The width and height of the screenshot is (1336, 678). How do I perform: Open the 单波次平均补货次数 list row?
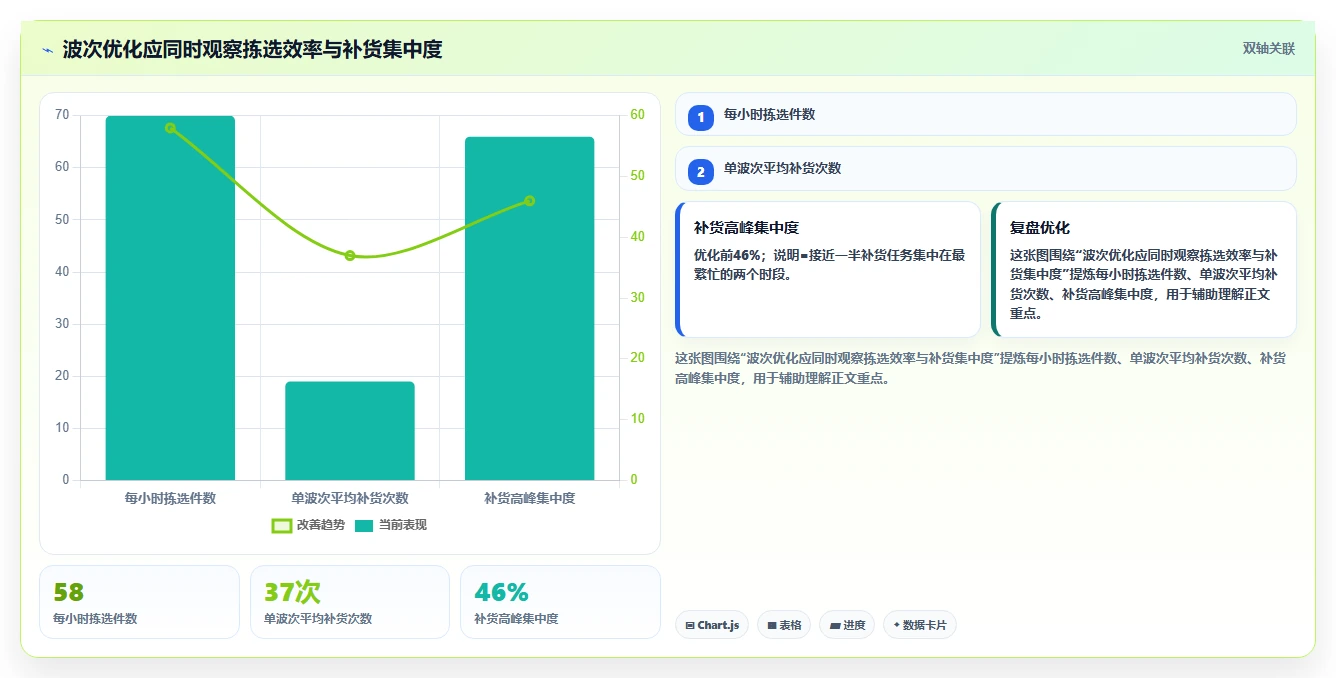click(x=985, y=168)
